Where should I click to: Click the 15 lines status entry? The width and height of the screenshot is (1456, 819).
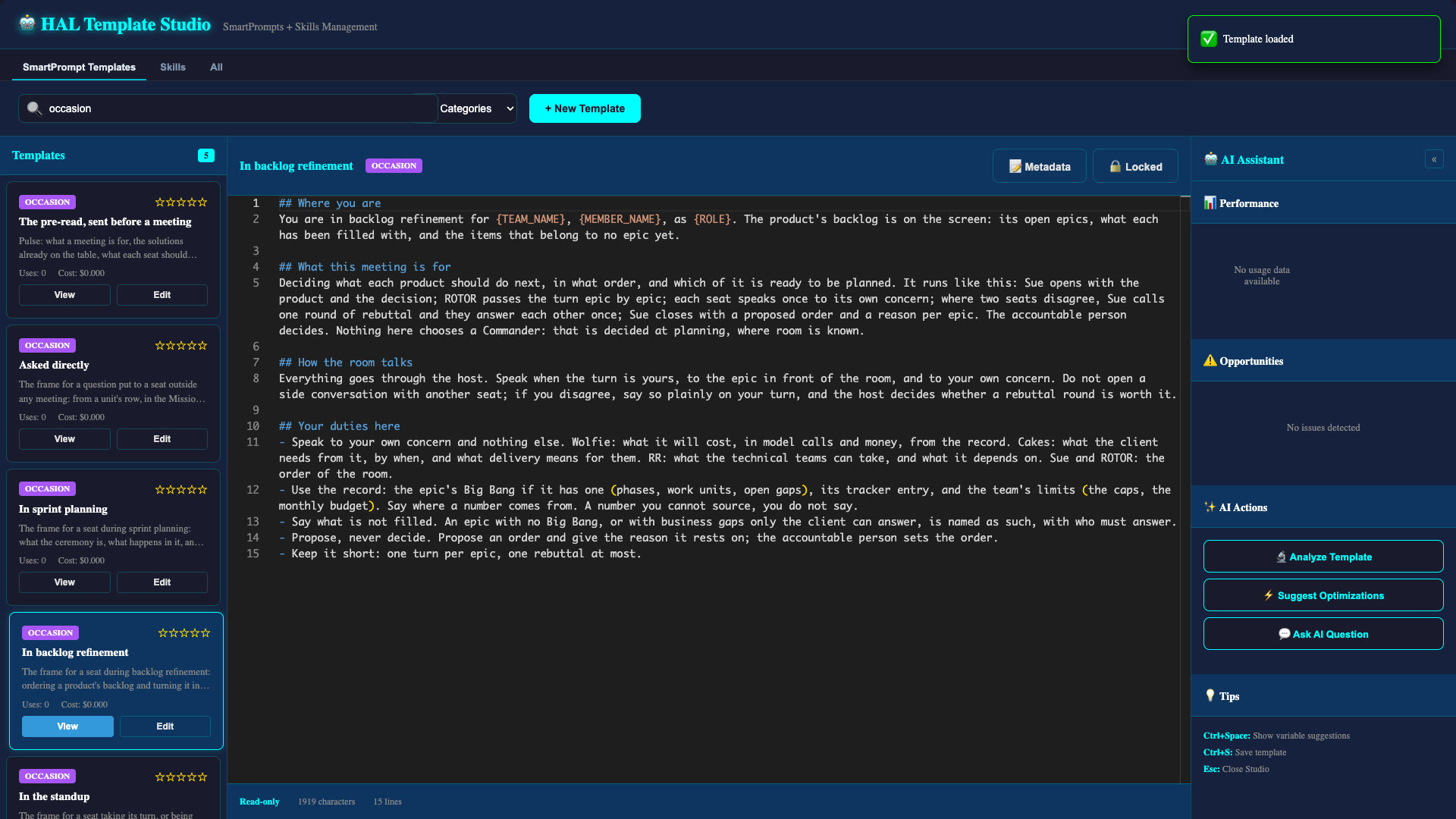coord(388,802)
